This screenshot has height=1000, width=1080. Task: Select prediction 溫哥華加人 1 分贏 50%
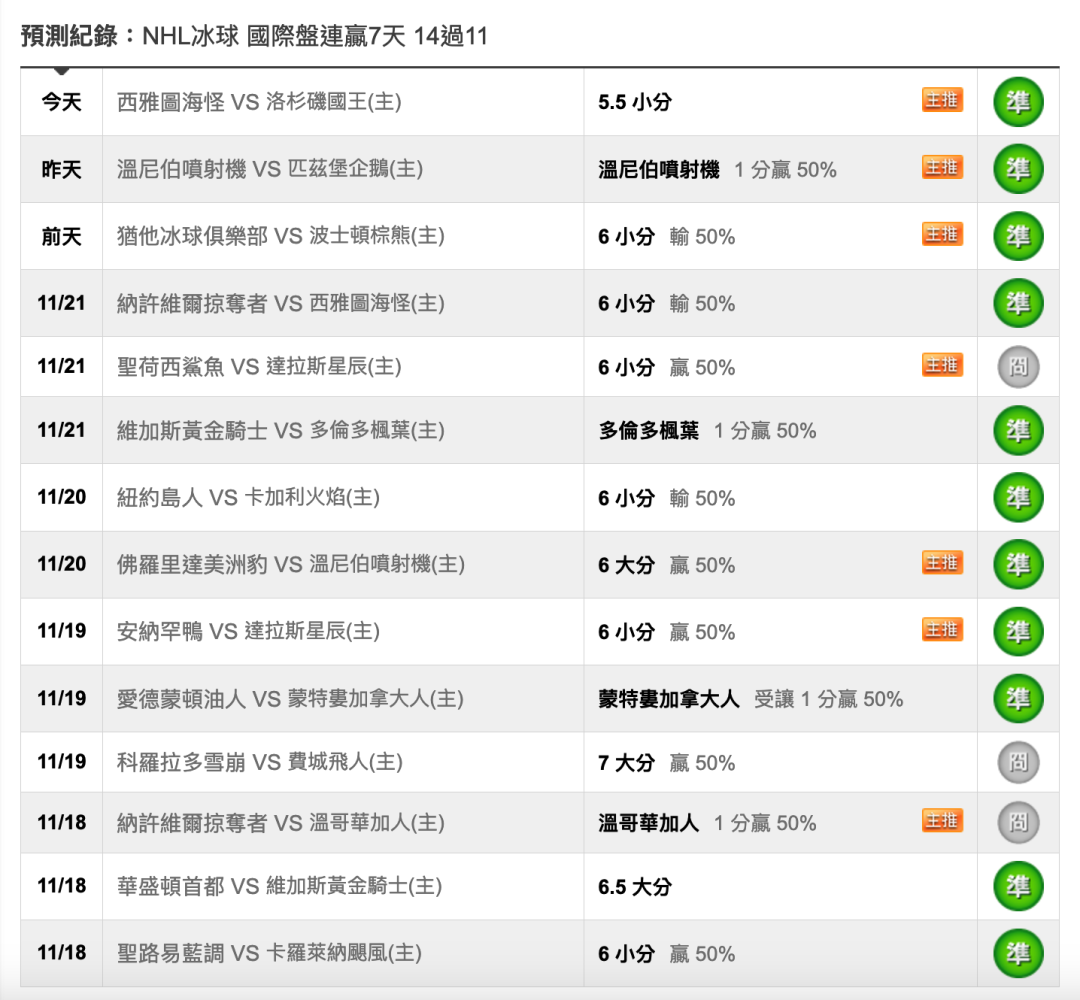pos(707,823)
